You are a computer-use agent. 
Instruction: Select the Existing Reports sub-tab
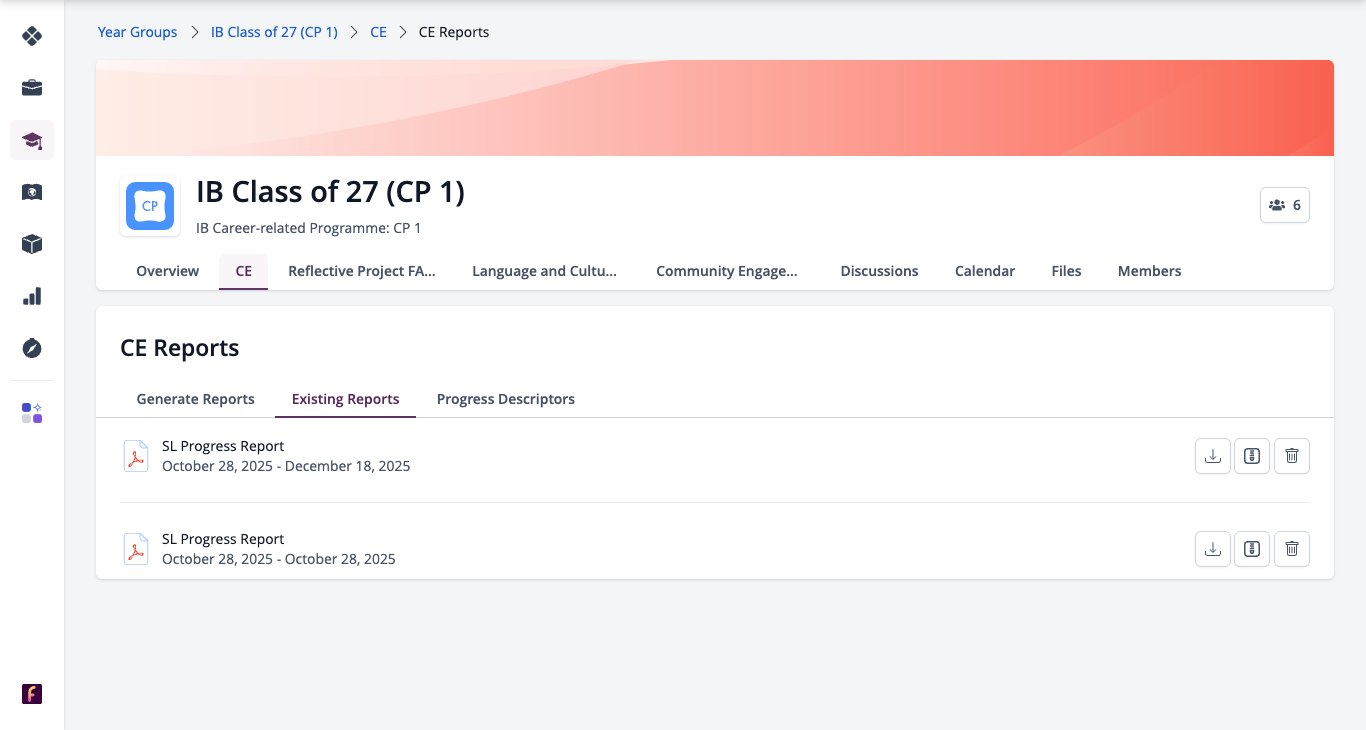click(346, 399)
